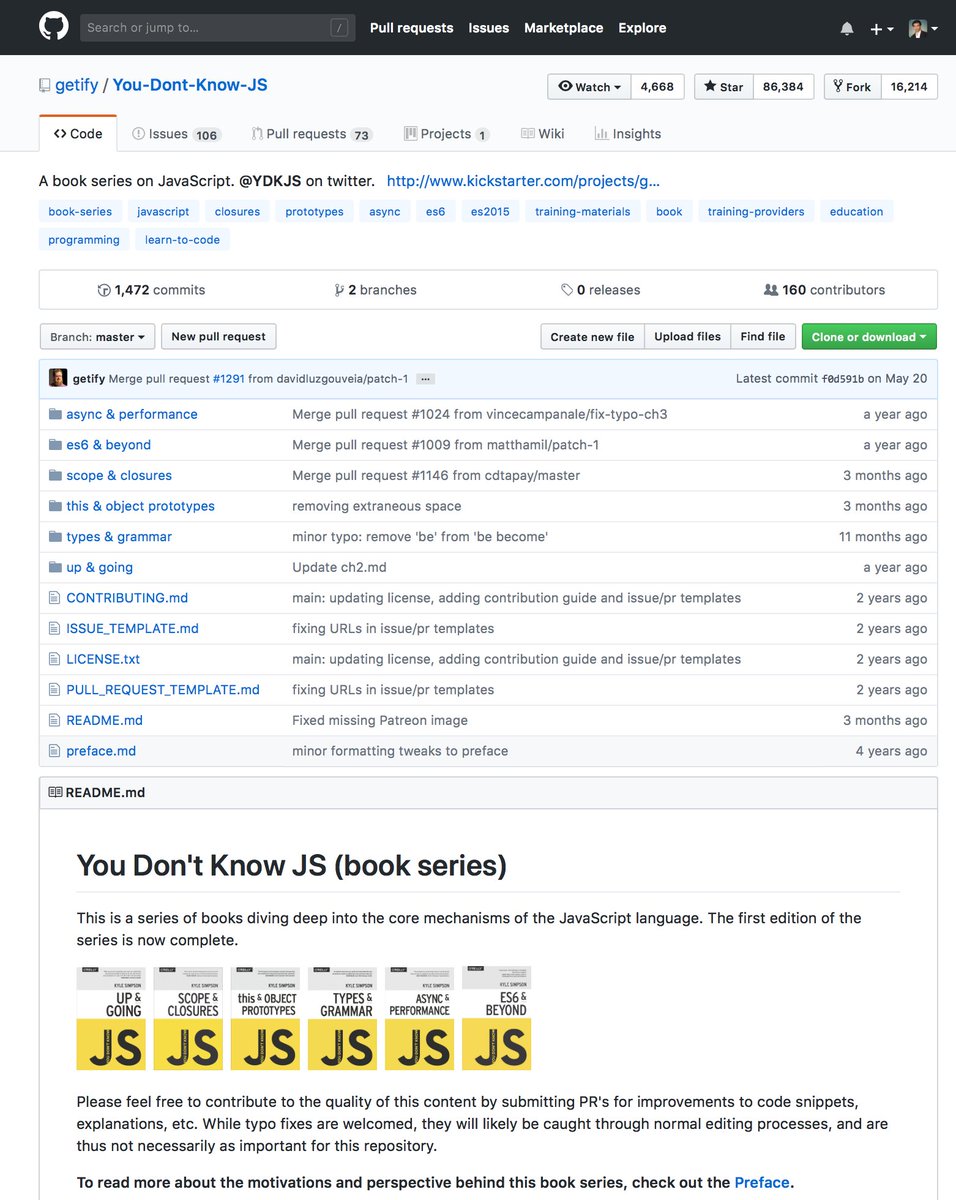Open notifications bell icon
Viewport: 956px width, 1200px height.
pyautogui.click(x=847, y=29)
